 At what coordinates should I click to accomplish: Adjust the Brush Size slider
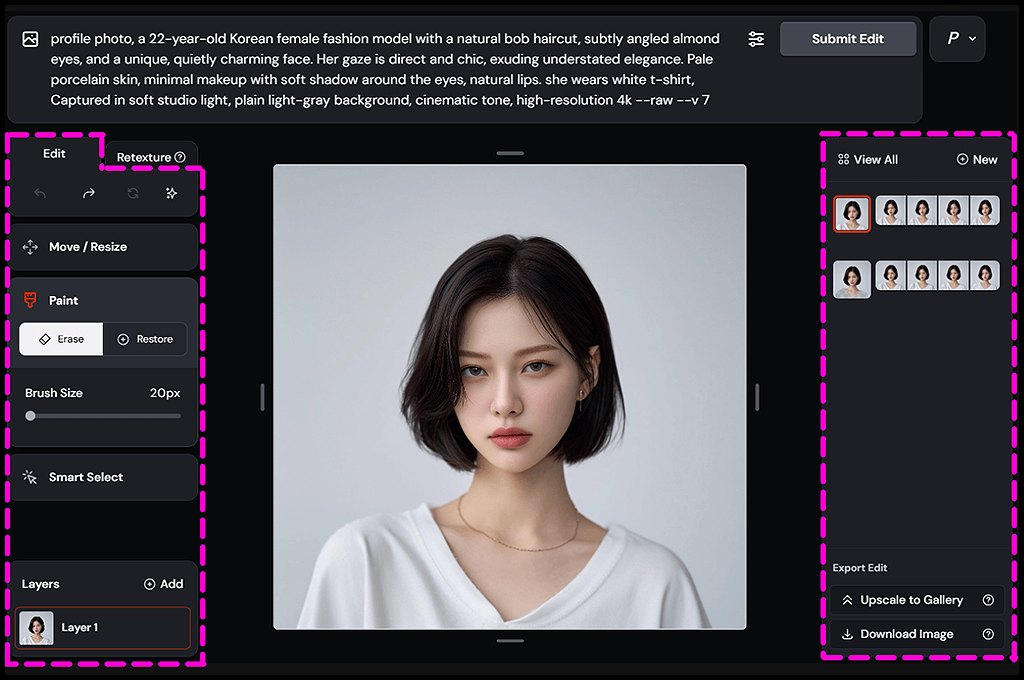tap(31, 415)
